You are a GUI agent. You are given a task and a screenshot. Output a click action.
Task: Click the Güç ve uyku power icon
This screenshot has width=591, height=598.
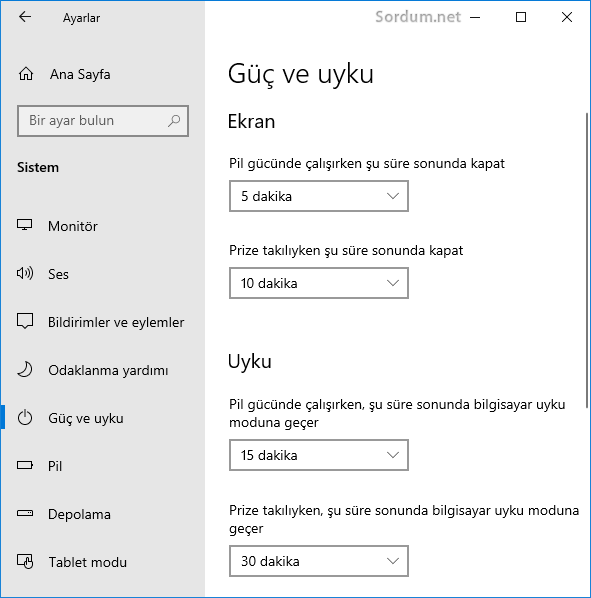(x=25, y=418)
